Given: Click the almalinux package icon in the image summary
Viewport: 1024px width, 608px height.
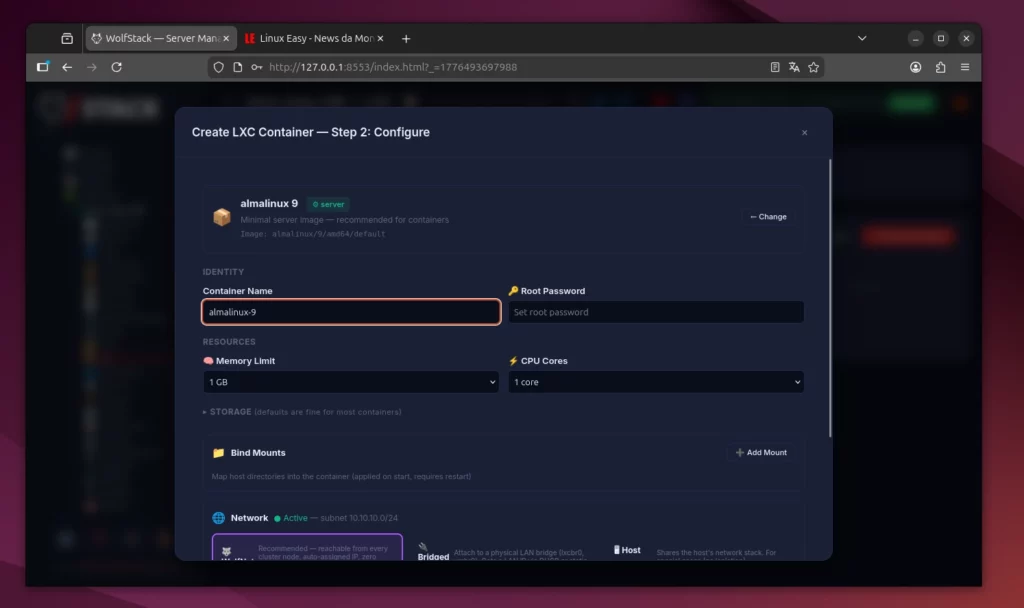Looking at the screenshot, I should point(222,216).
